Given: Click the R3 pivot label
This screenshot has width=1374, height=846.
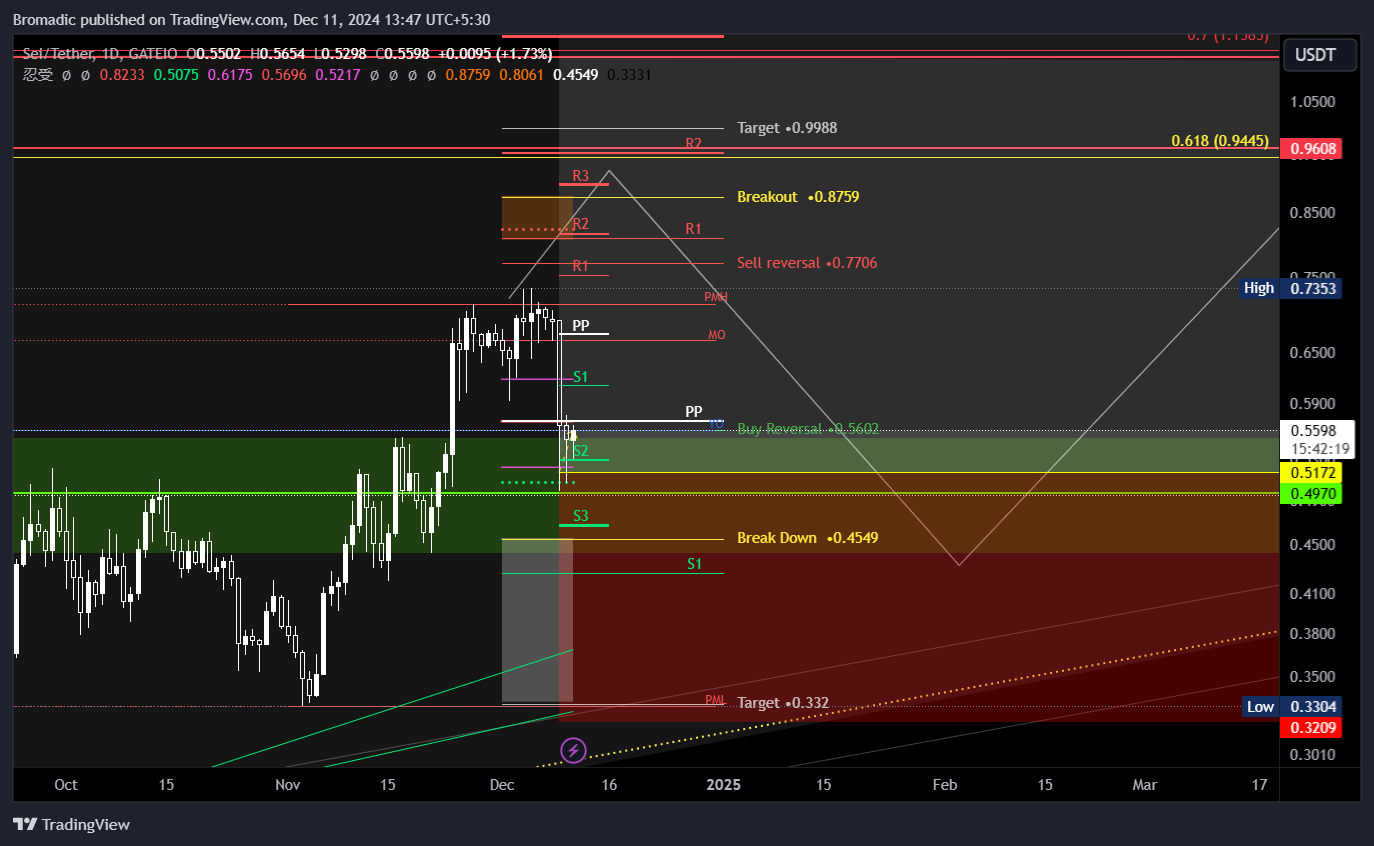Looking at the screenshot, I should click(x=581, y=176).
